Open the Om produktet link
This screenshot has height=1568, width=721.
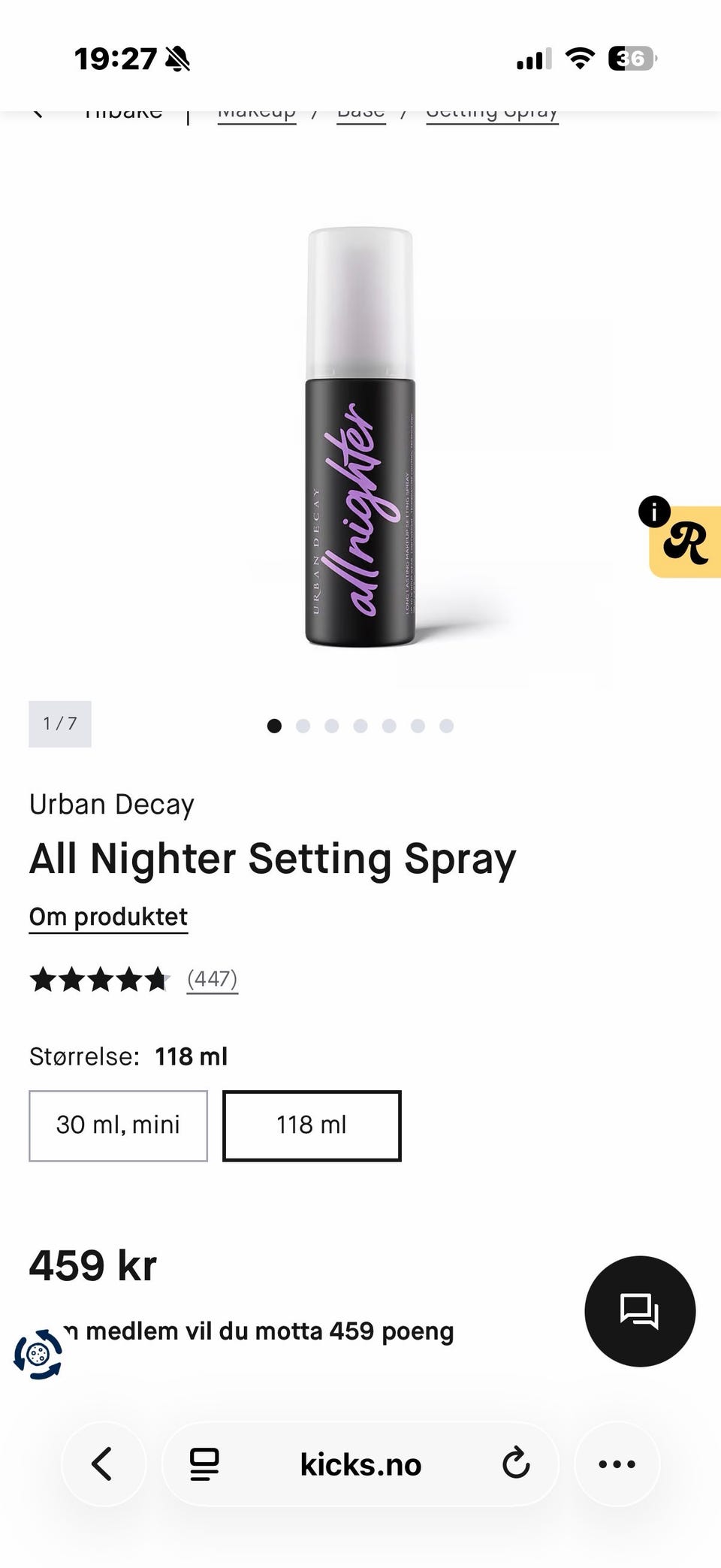pos(108,917)
